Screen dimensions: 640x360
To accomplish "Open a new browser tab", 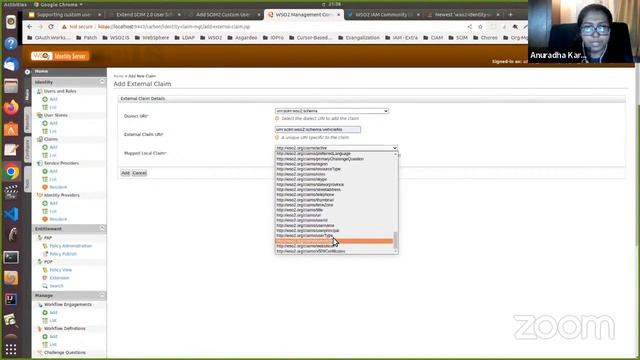I will [510, 15].
